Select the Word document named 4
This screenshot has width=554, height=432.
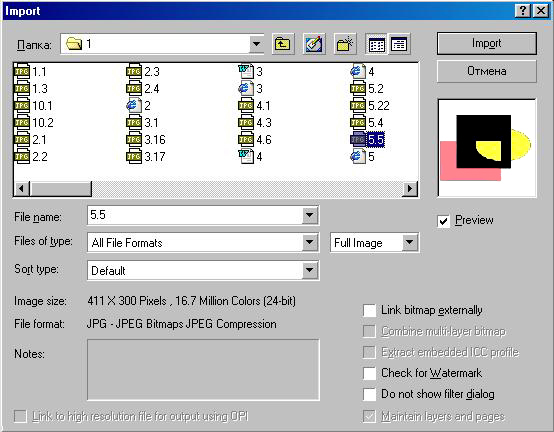pyautogui.click(x=251, y=156)
